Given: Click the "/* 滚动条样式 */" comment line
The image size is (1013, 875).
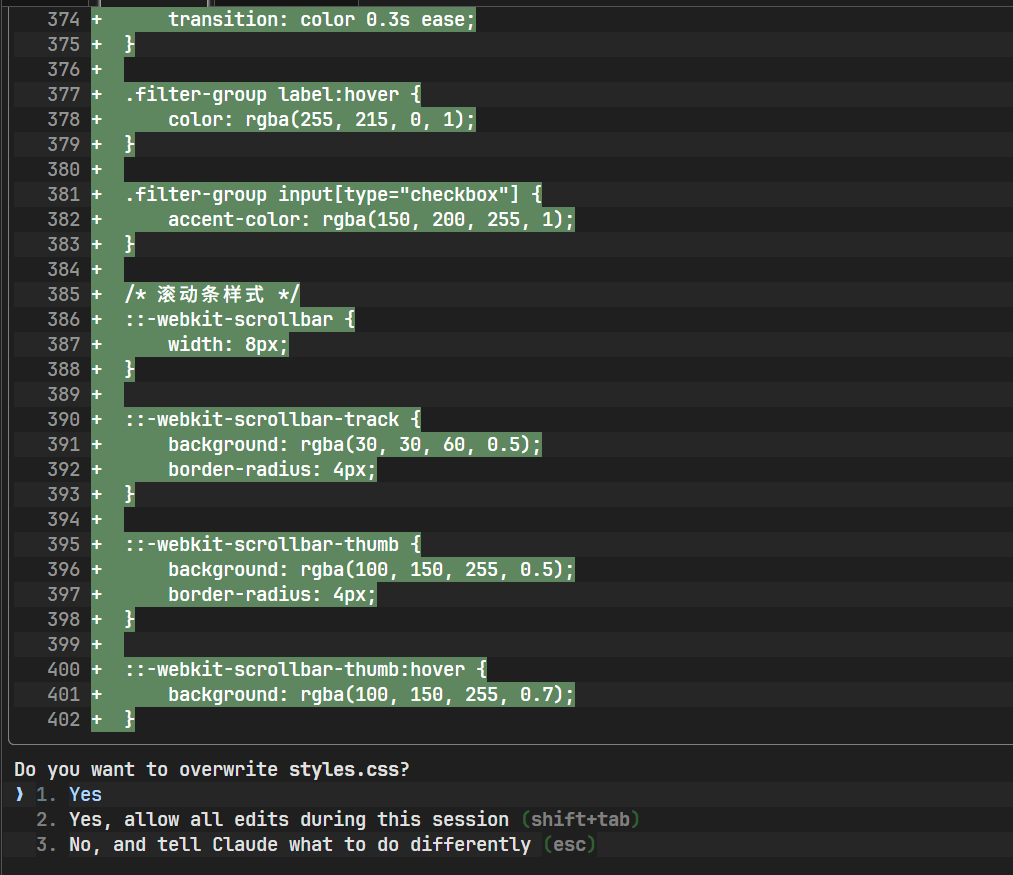Looking at the screenshot, I should 212,295.
